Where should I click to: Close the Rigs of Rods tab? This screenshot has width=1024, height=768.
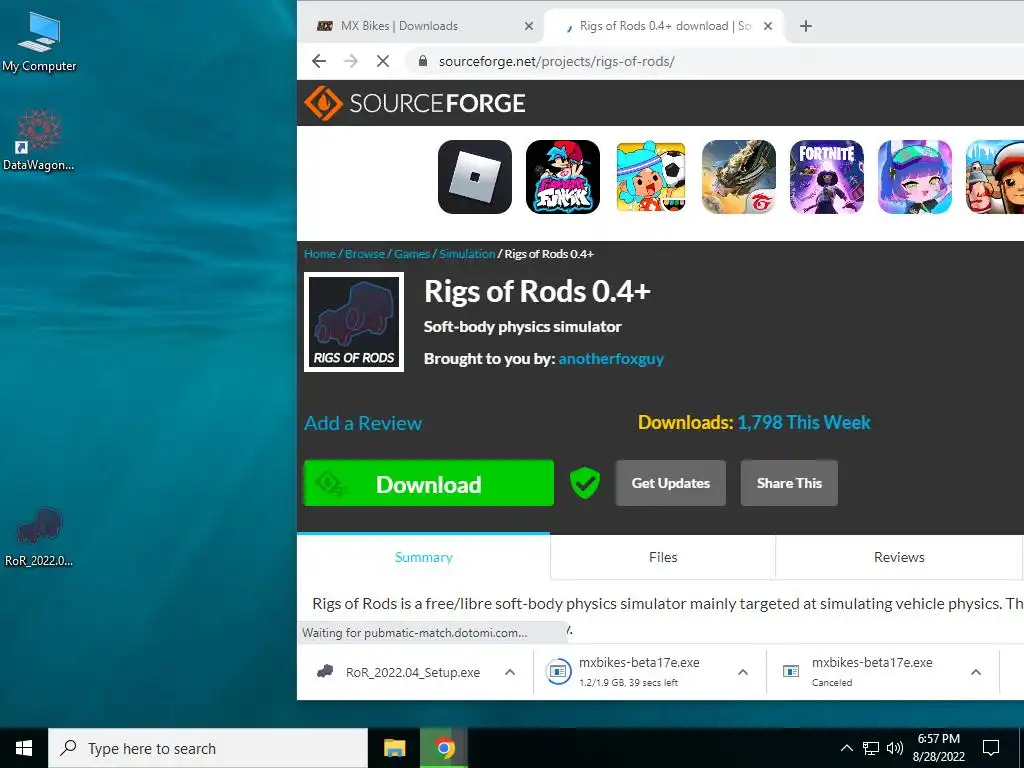point(768,26)
